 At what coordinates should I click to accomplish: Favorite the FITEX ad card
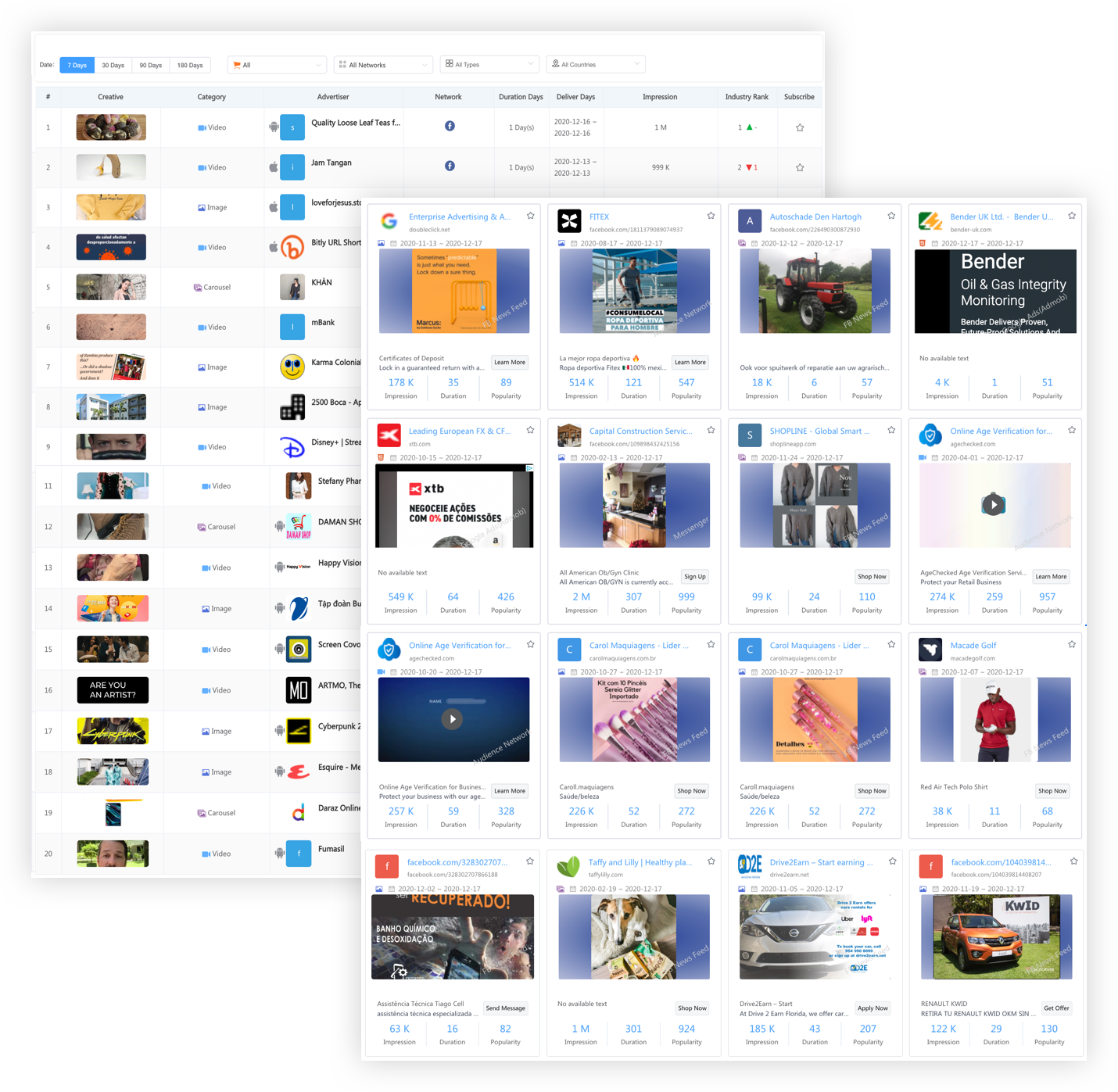[711, 216]
